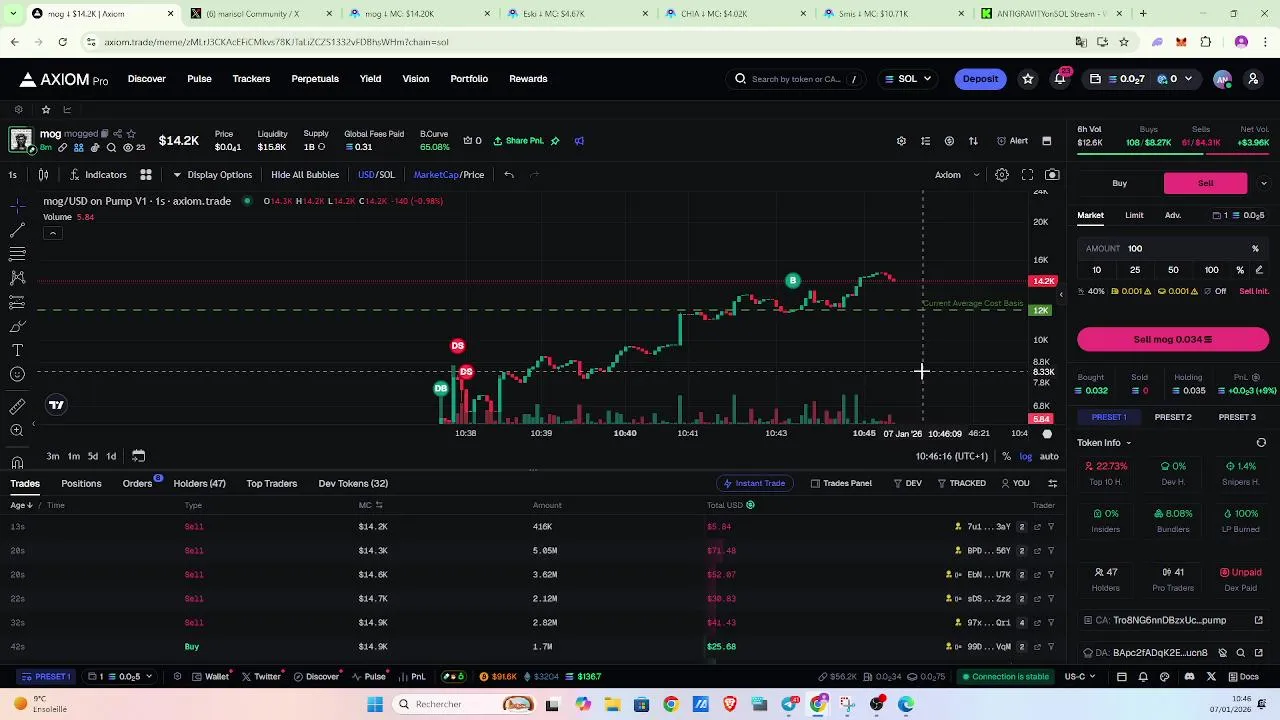This screenshot has height=720, width=1280.
Task: Select the ruler measure tool
Action: coord(17,406)
